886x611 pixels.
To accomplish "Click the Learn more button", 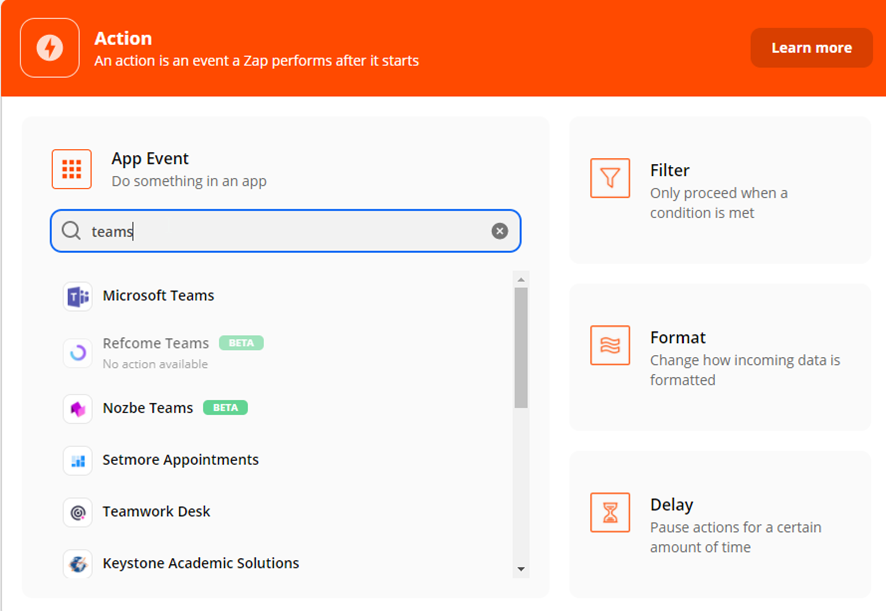I will click(811, 48).
